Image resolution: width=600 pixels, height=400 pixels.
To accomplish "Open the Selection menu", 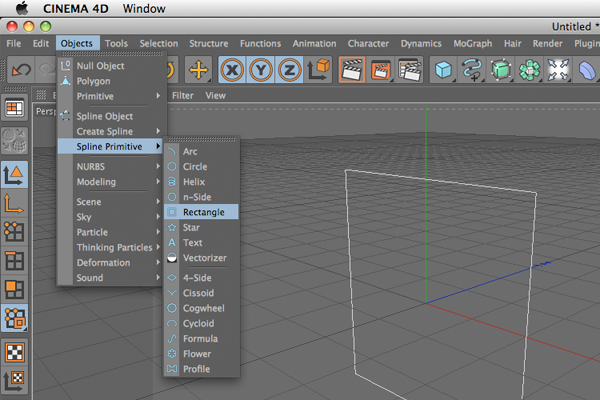I will pos(159,43).
